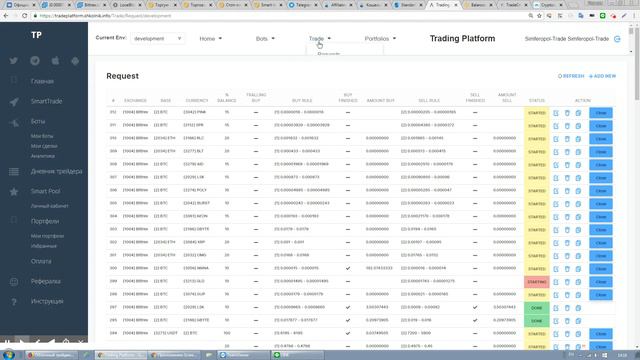Open the Current Env development dropdown
This screenshot has width=640, height=360.
tap(157, 38)
